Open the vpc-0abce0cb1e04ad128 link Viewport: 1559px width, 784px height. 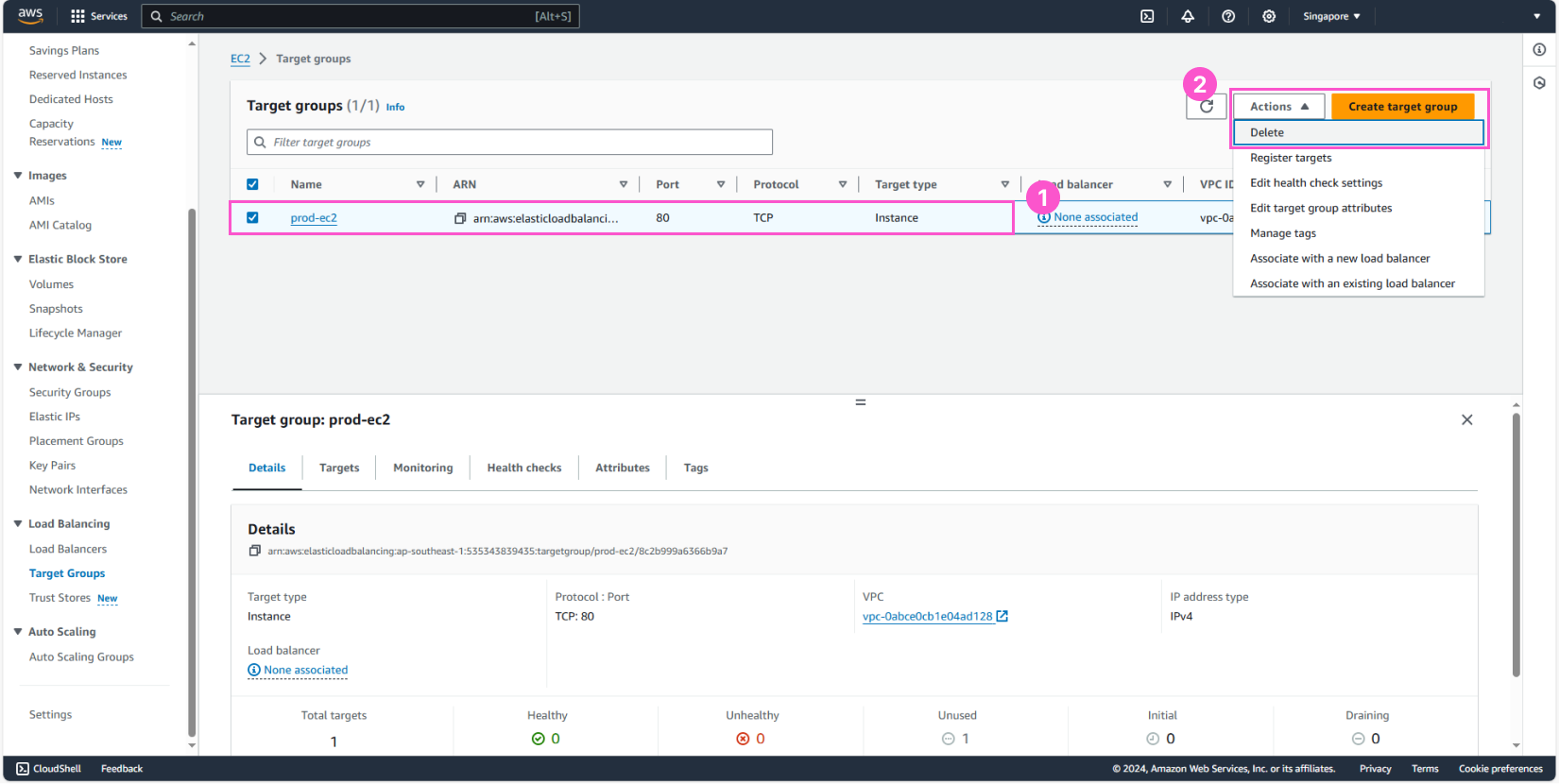928,616
